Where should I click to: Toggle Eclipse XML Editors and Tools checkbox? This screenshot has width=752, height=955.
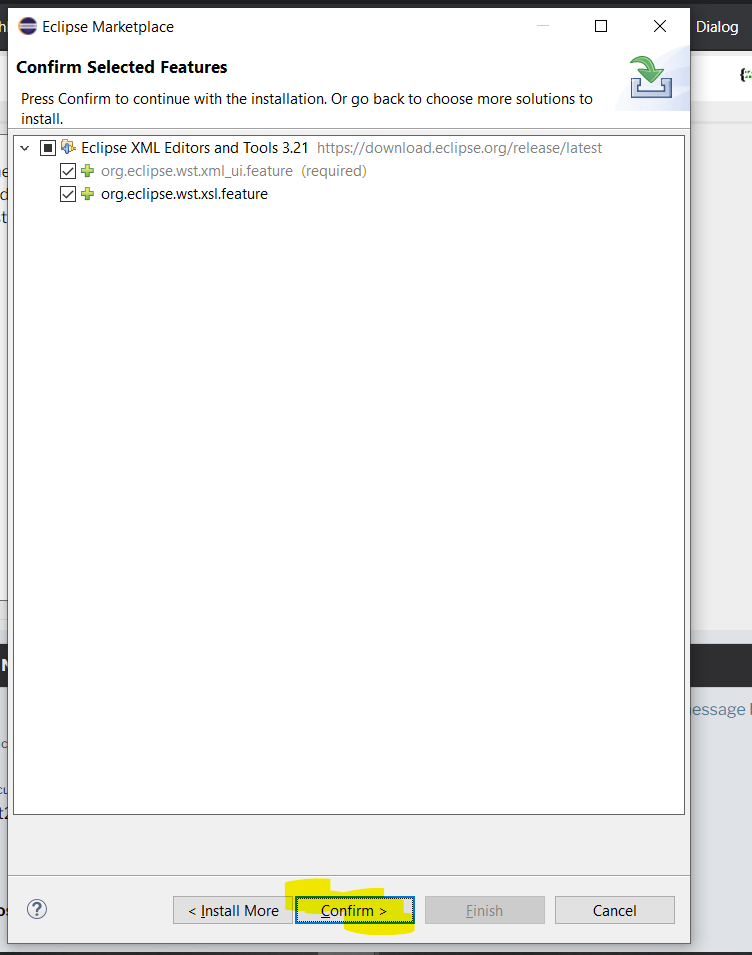click(x=47, y=148)
